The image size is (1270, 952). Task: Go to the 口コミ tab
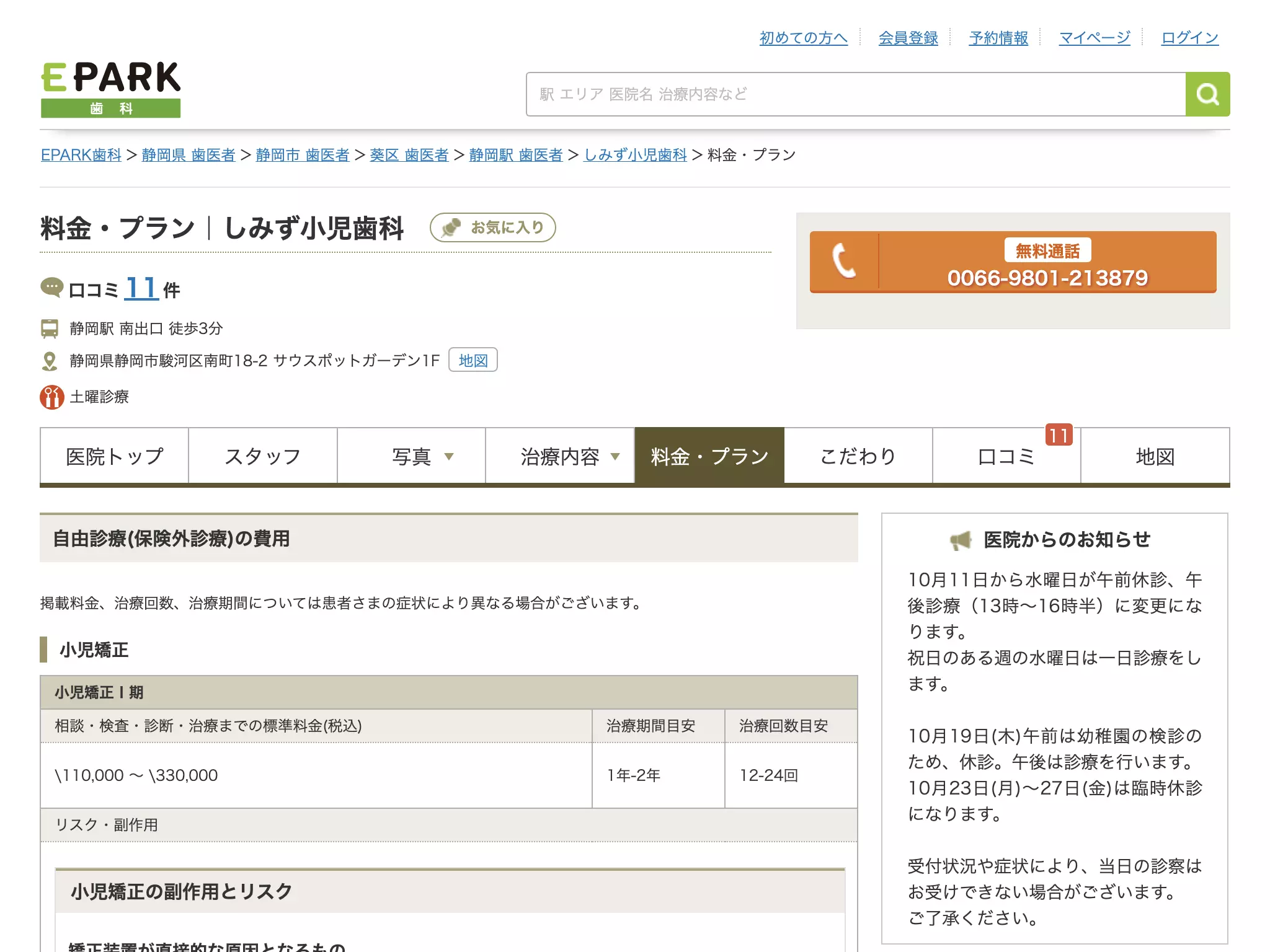click(x=1006, y=456)
